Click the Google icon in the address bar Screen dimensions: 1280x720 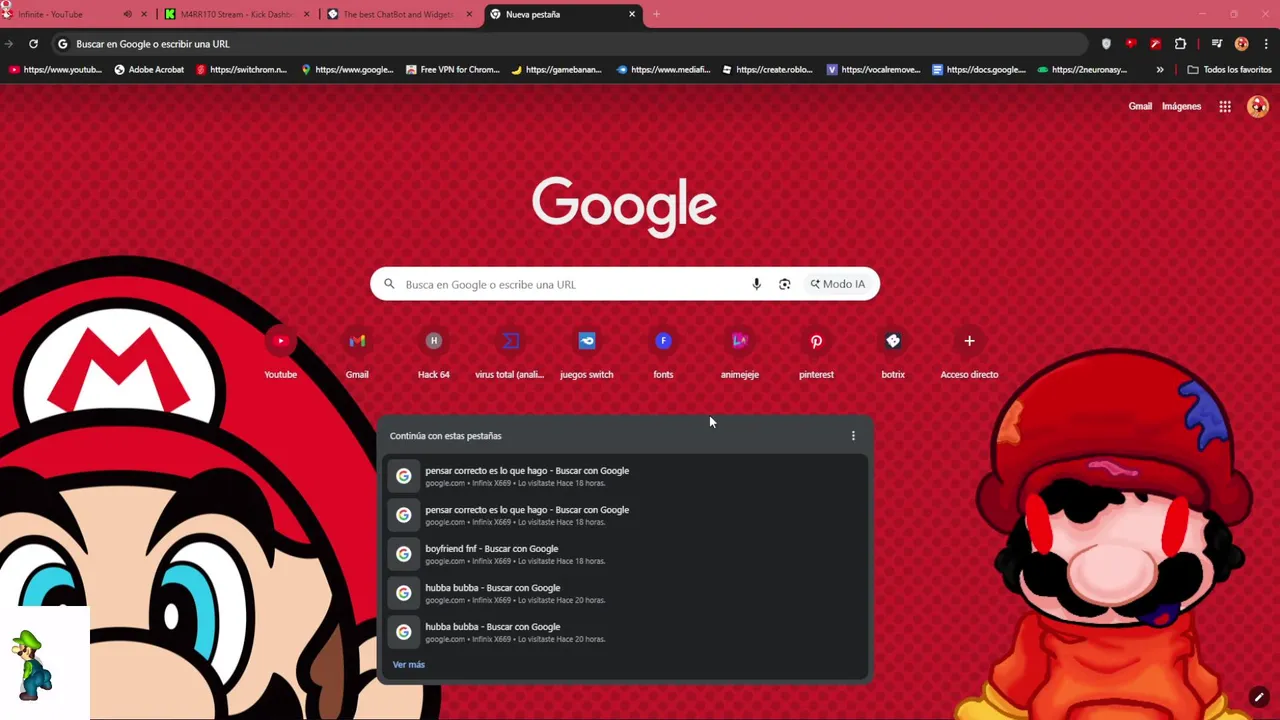pyautogui.click(x=63, y=44)
